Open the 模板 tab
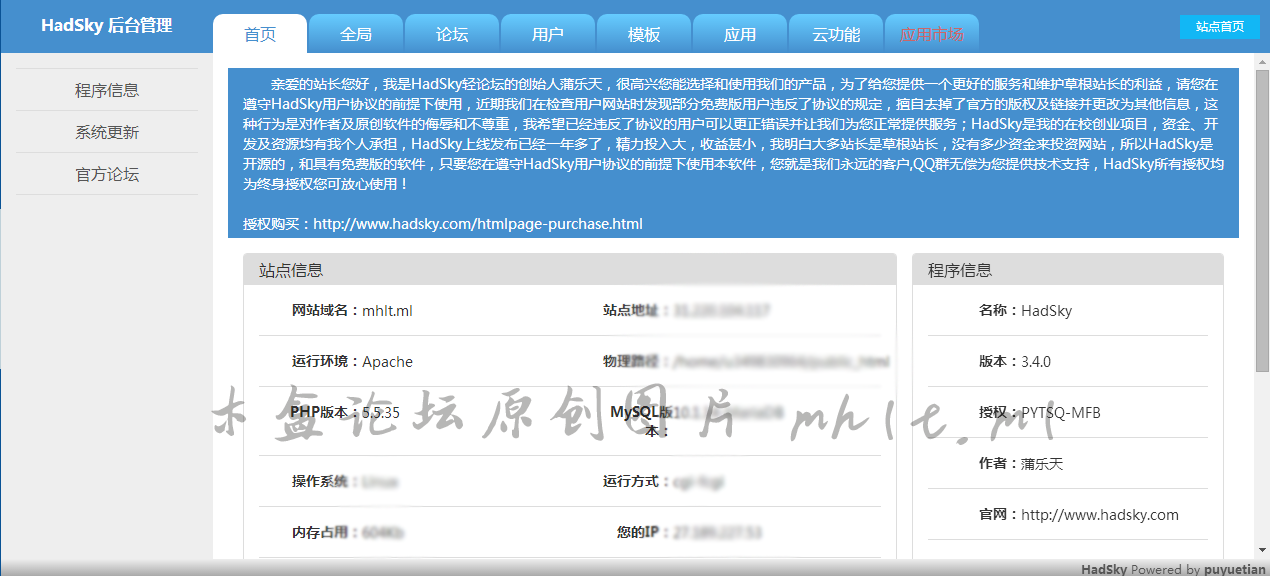The image size is (1270, 576). pos(644,34)
